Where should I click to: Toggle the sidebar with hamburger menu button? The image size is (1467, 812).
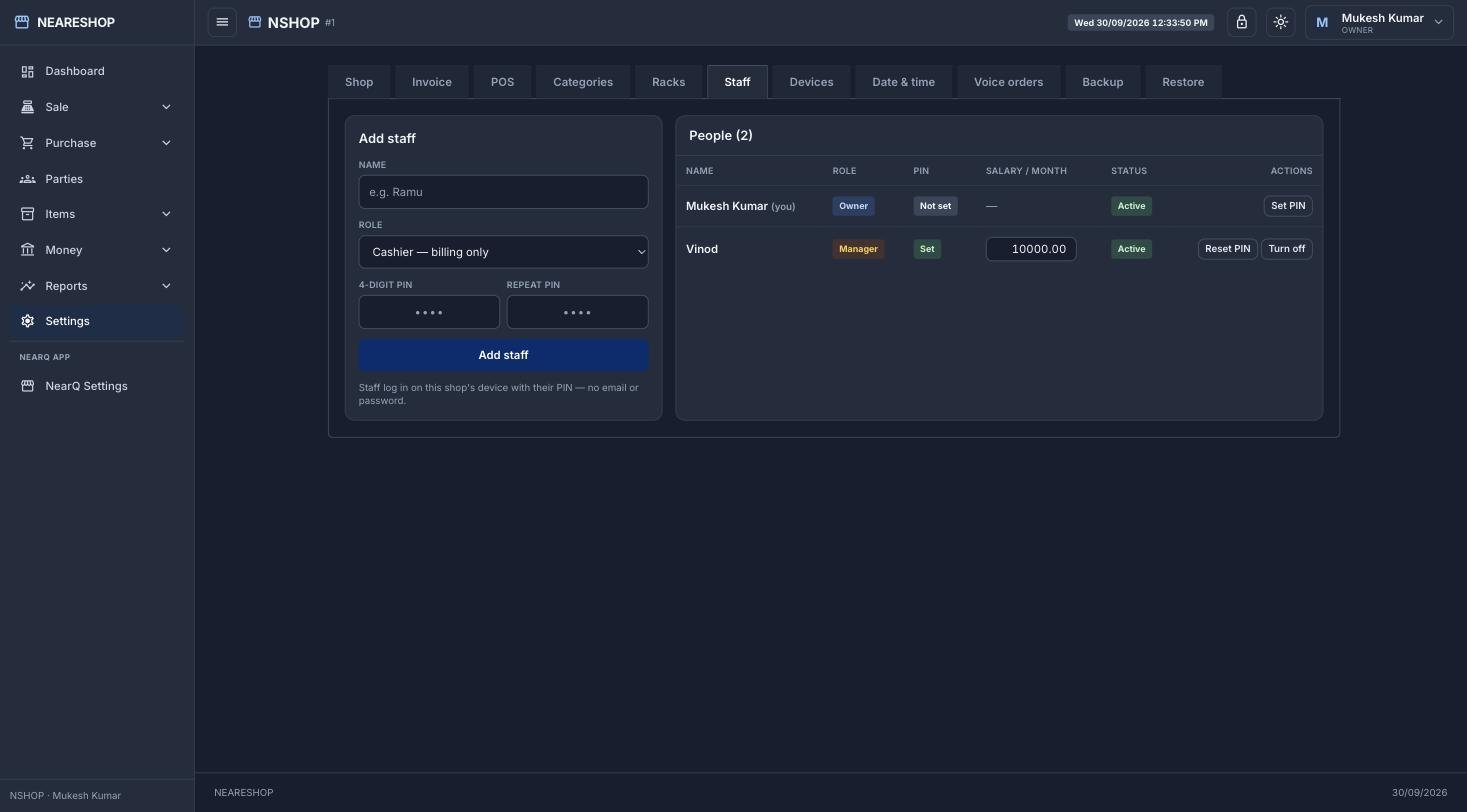[x=222, y=22]
